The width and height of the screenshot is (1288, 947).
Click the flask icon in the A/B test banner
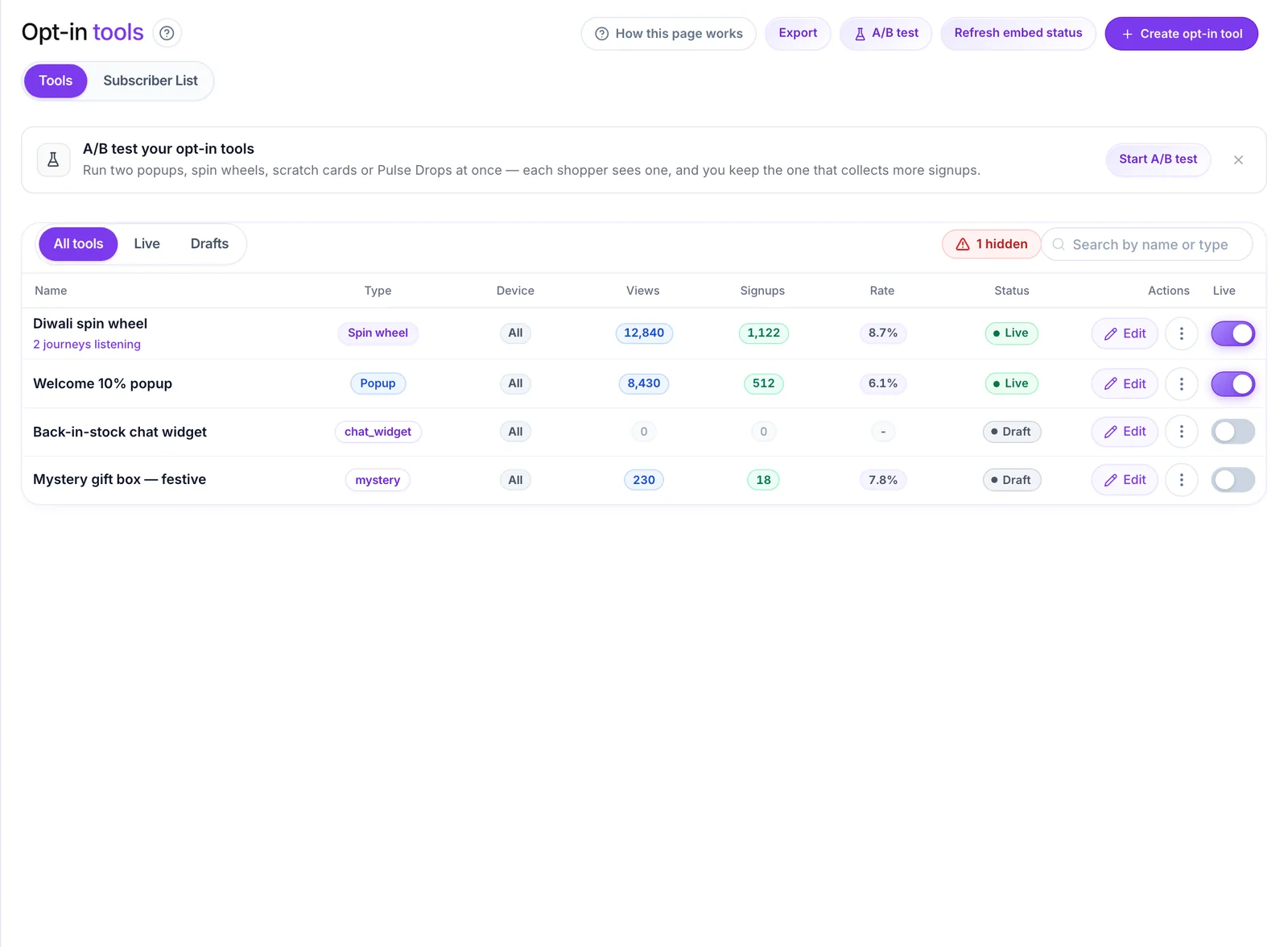pos(53,159)
